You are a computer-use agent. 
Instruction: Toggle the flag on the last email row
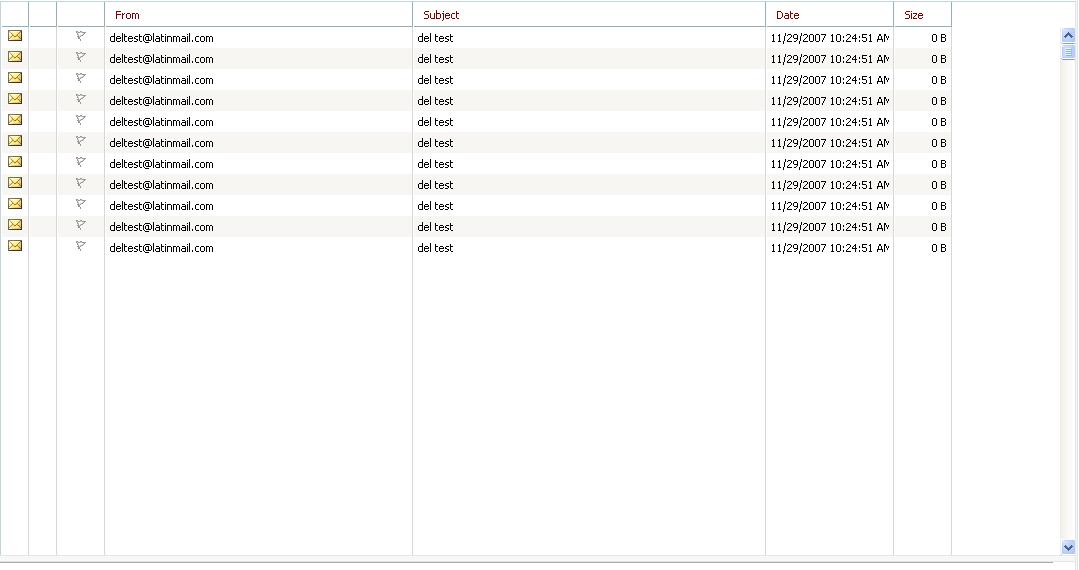81,247
